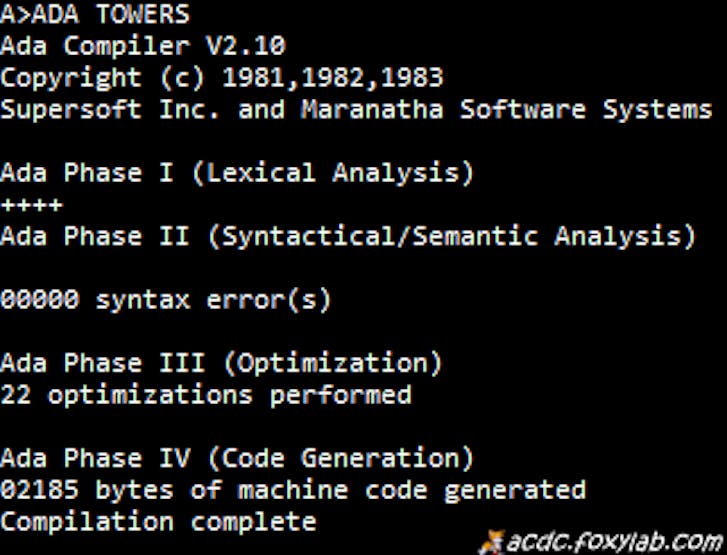Viewport: 727px width, 555px height.
Task: Click the '02185' byte count number
Action: pos(40,490)
